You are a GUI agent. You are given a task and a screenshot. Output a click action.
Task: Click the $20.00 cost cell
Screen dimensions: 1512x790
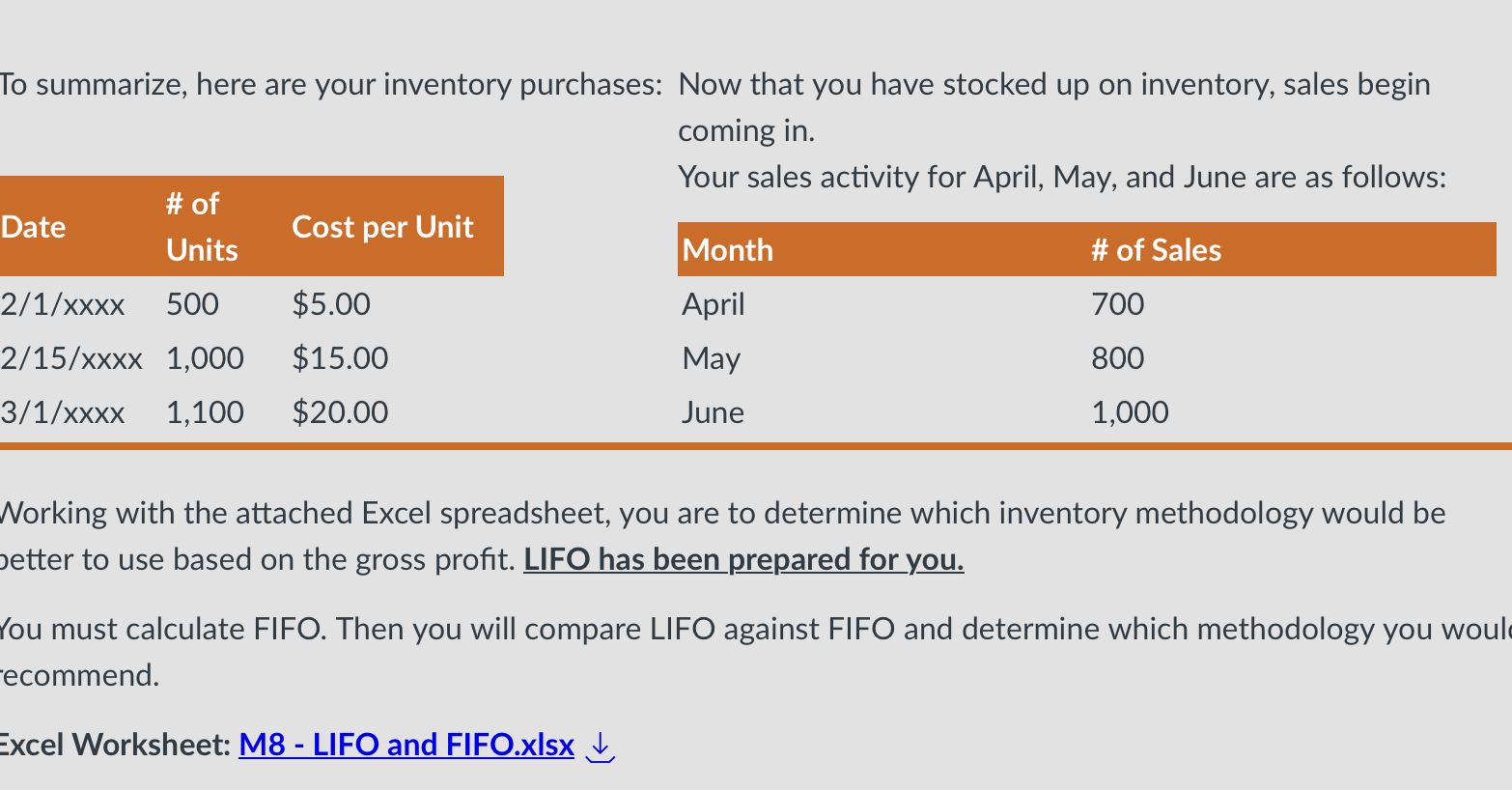click(340, 412)
